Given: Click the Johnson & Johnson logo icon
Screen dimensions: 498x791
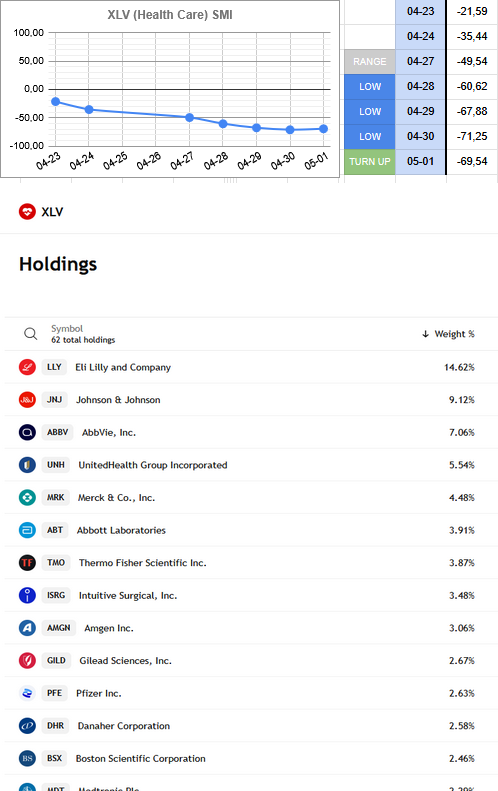Looking at the screenshot, I should point(27,400).
